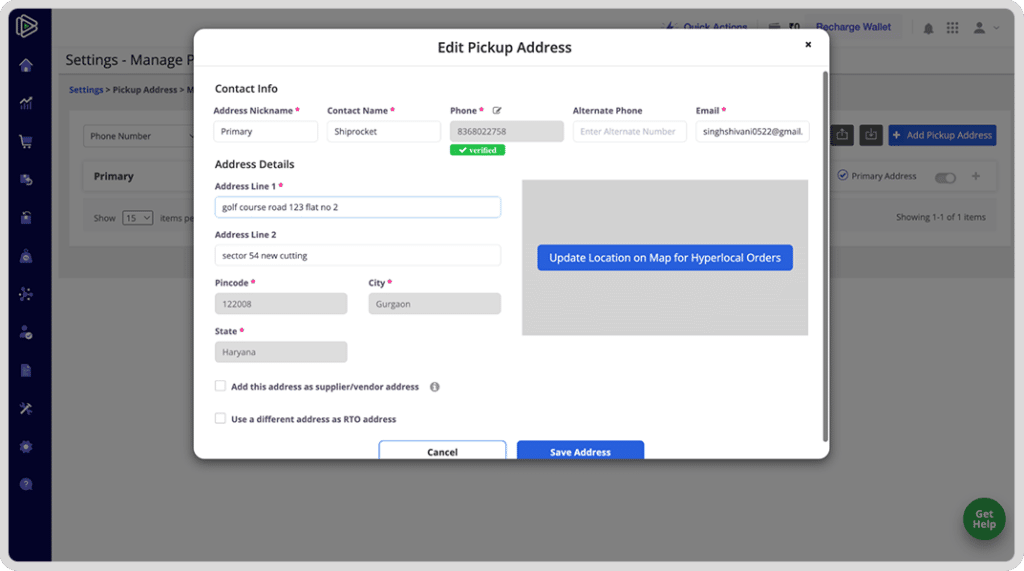The height and width of the screenshot is (571, 1024).
Task: Click the Save Address button
Action: pos(580,450)
